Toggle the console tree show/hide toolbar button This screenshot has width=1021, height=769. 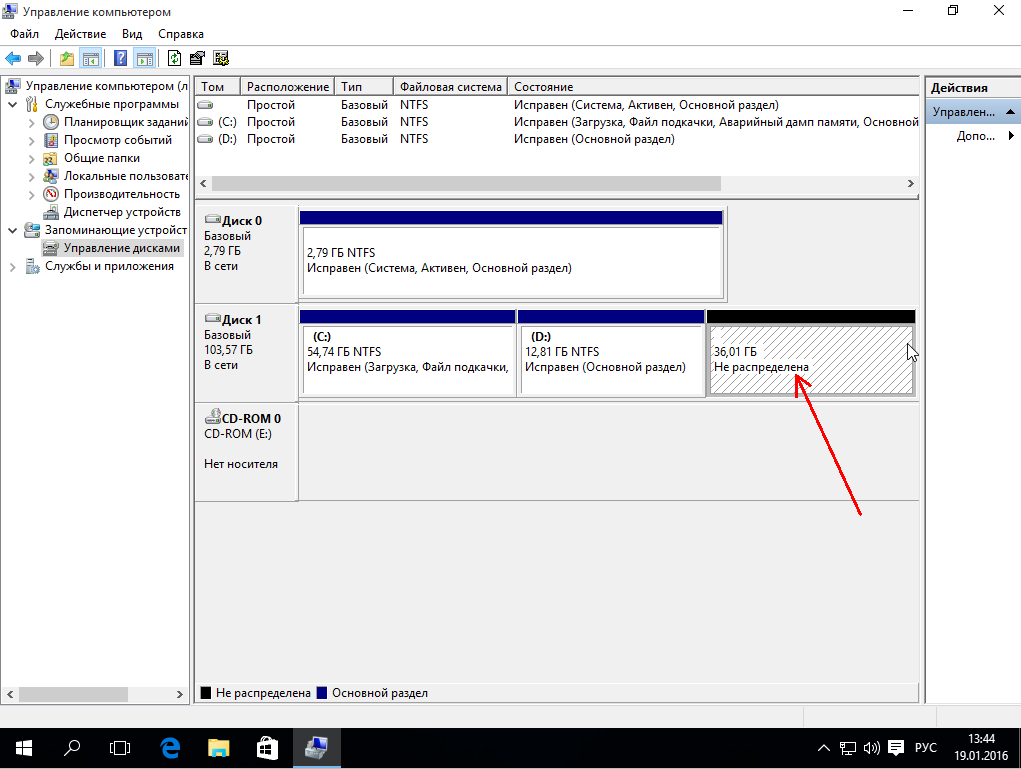91,58
